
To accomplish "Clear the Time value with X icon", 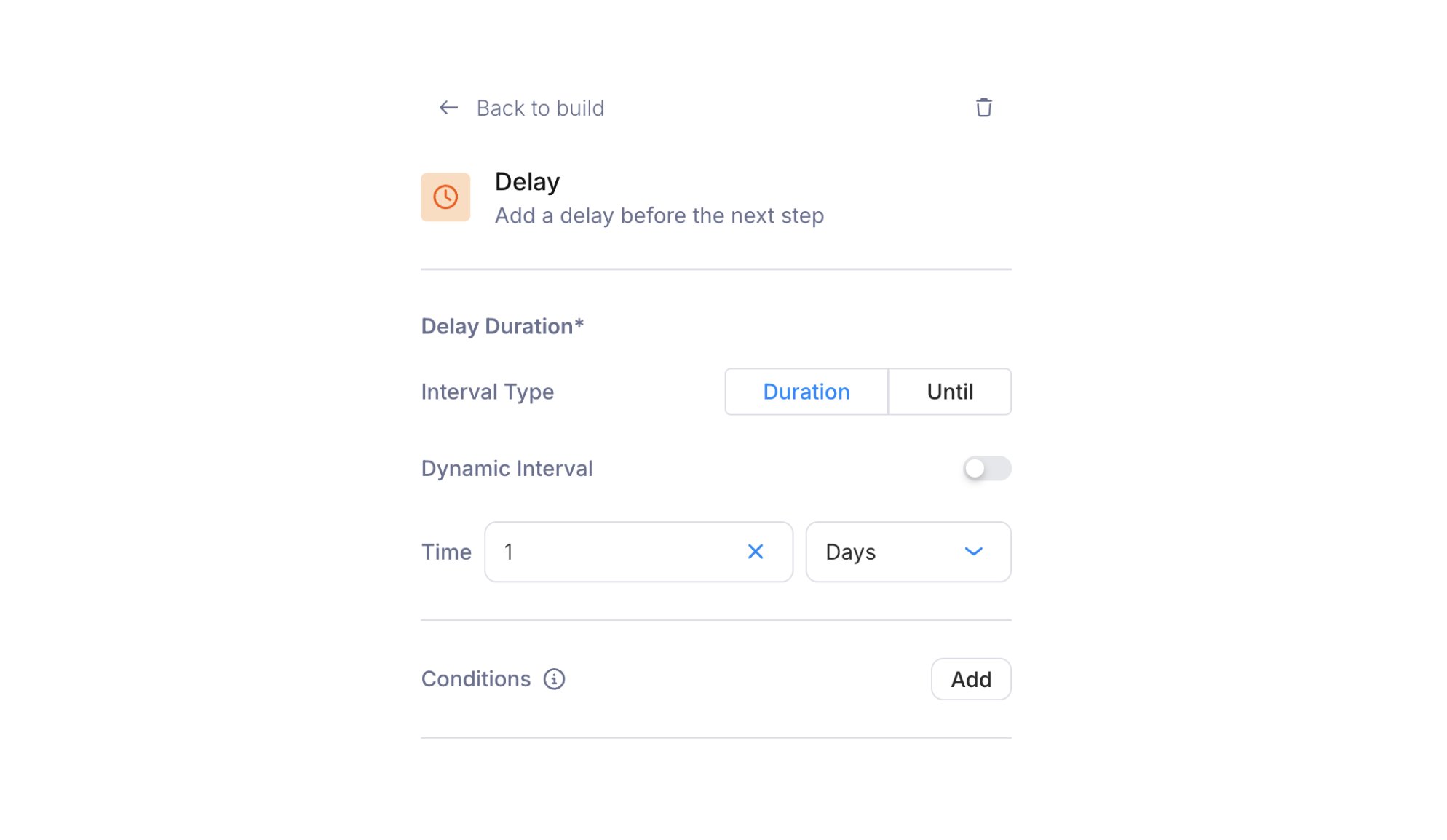I will point(756,552).
